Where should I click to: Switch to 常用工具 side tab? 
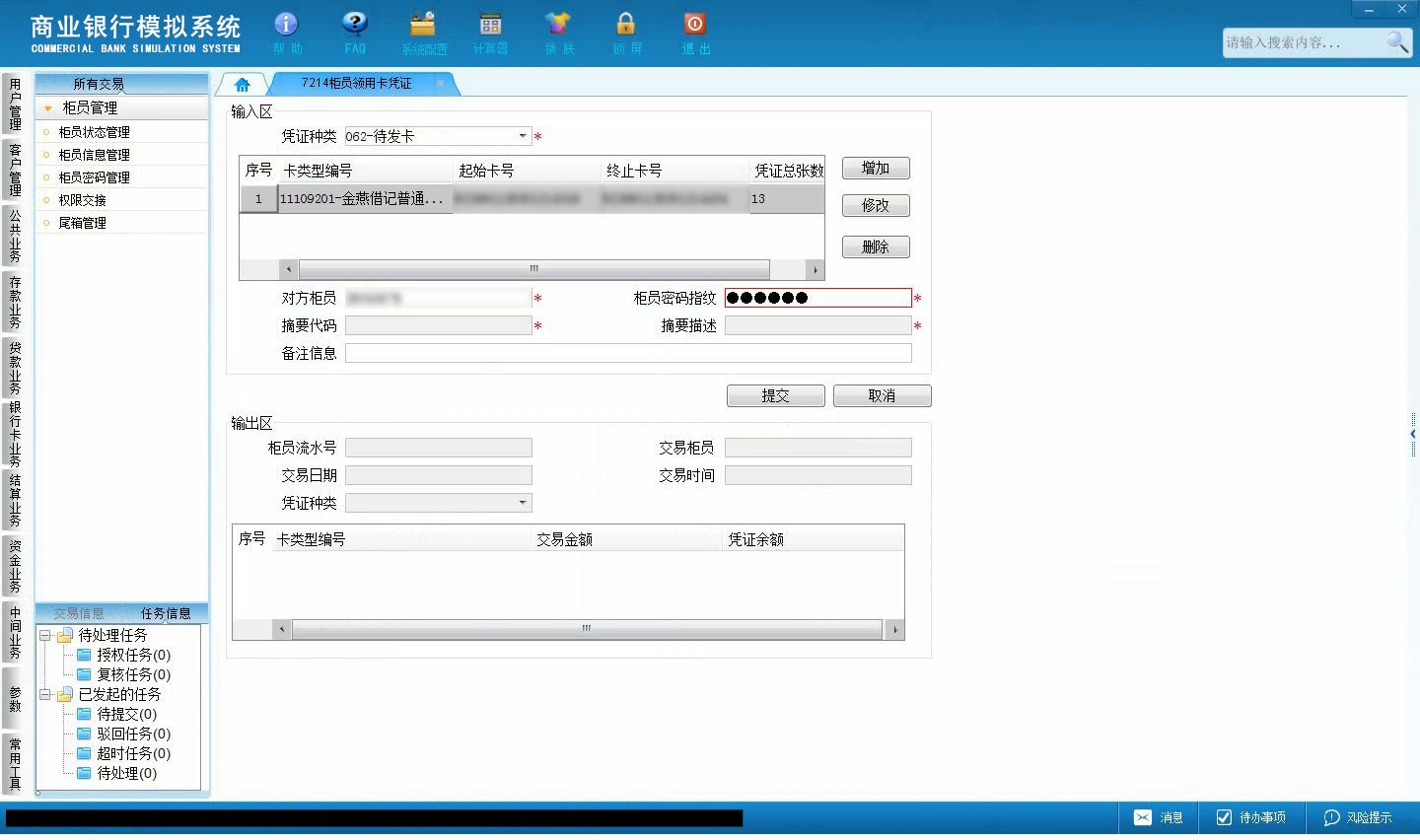point(15,764)
